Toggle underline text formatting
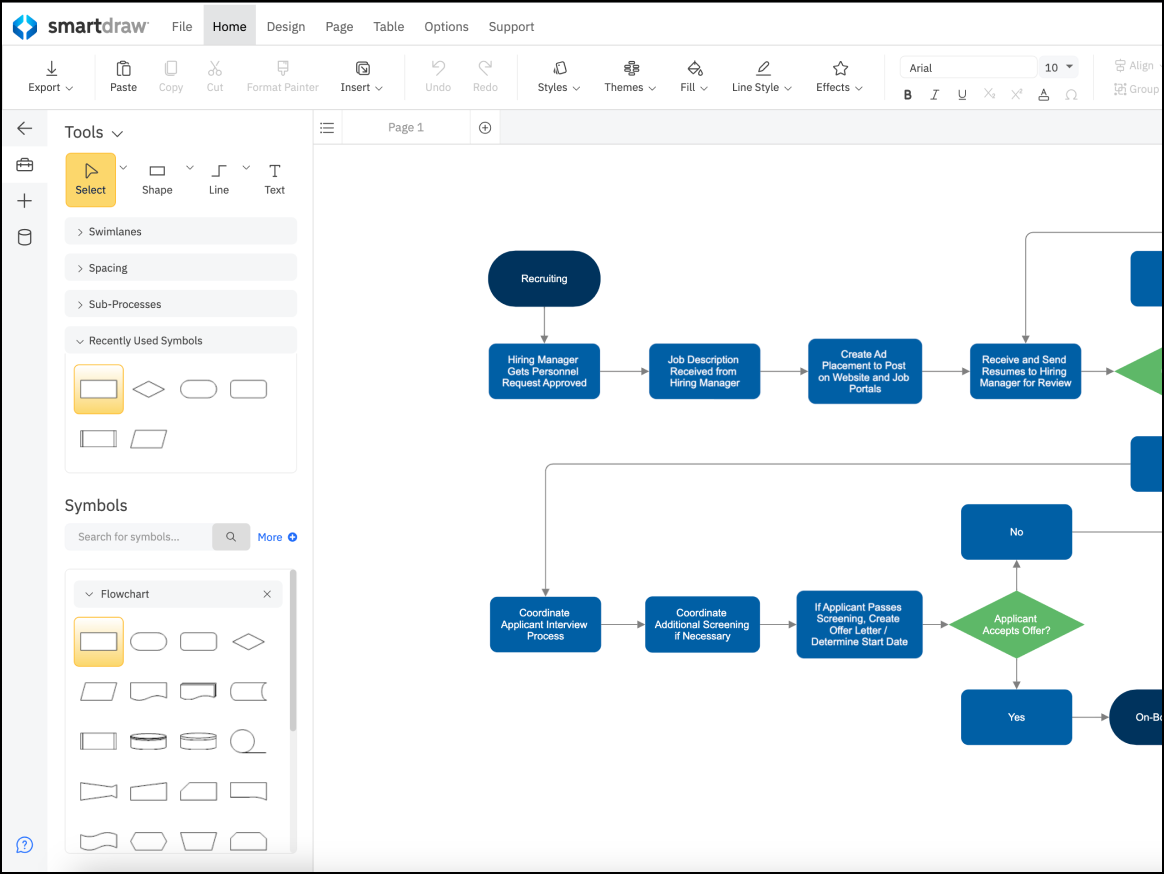 [962, 95]
